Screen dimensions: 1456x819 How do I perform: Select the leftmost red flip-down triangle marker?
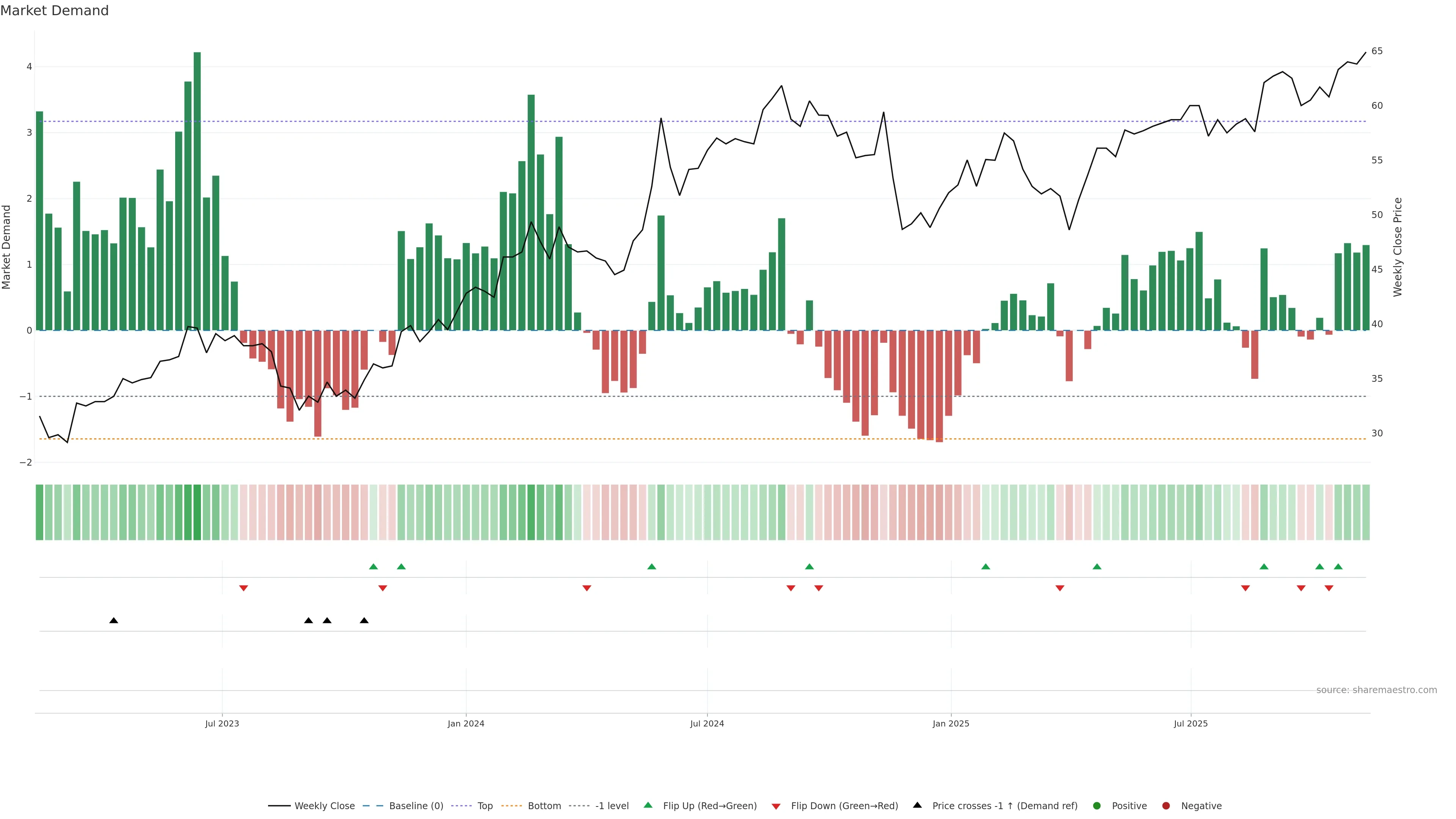[x=243, y=588]
